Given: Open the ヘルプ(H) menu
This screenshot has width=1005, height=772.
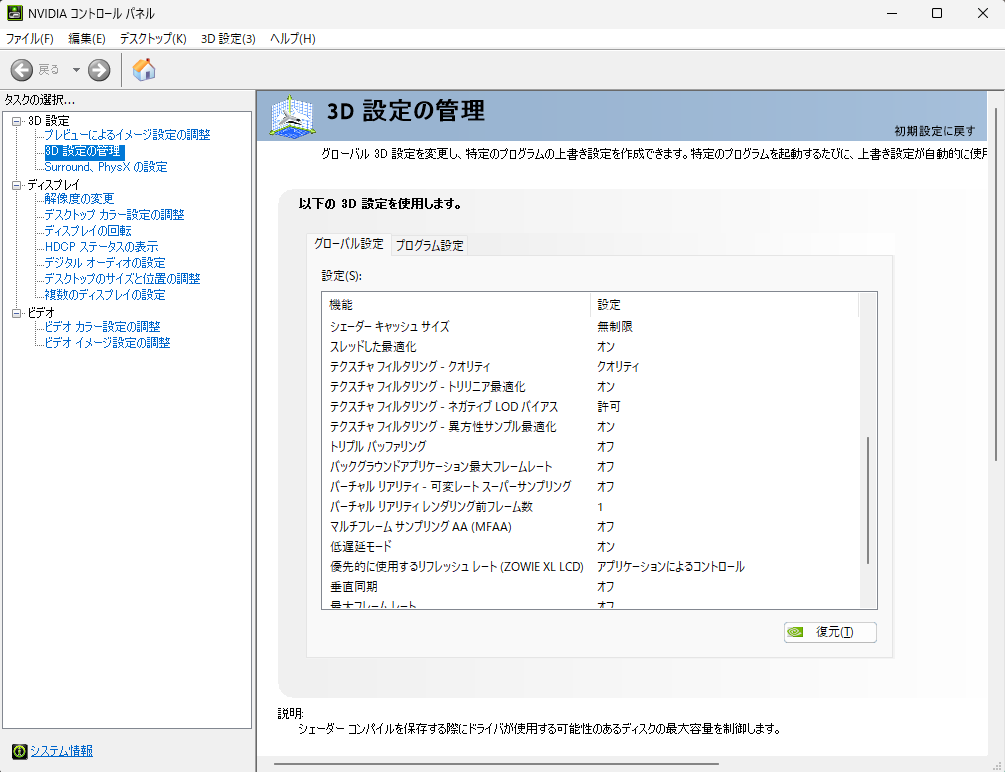Looking at the screenshot, I should [x=293, y=38].
